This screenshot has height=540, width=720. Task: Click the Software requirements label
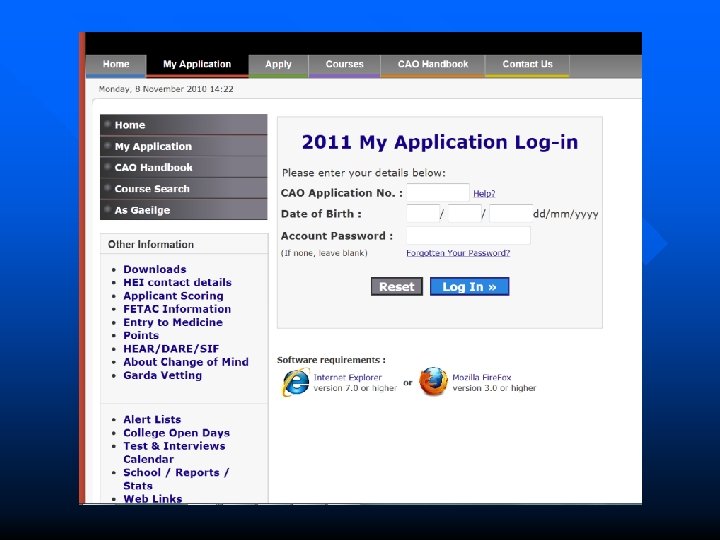(x=331, y=360)
